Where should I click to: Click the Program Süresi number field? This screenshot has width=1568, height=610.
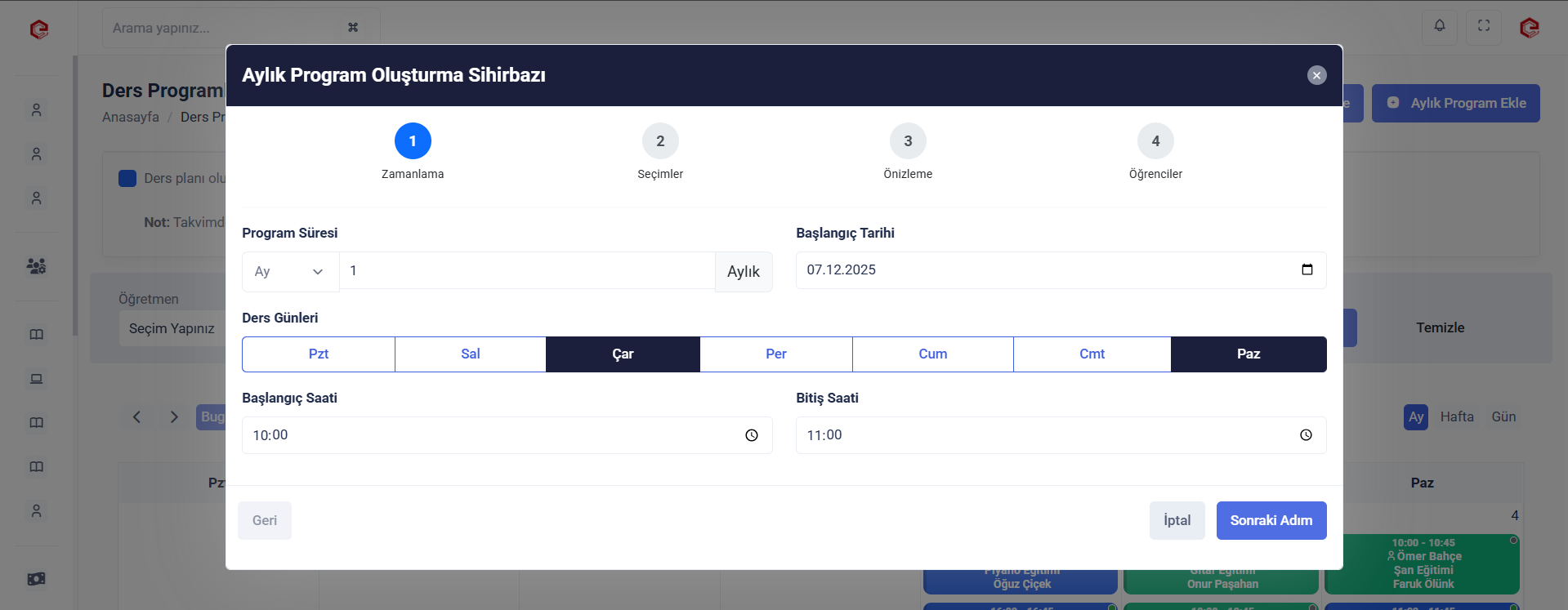[x=527, y=271]
